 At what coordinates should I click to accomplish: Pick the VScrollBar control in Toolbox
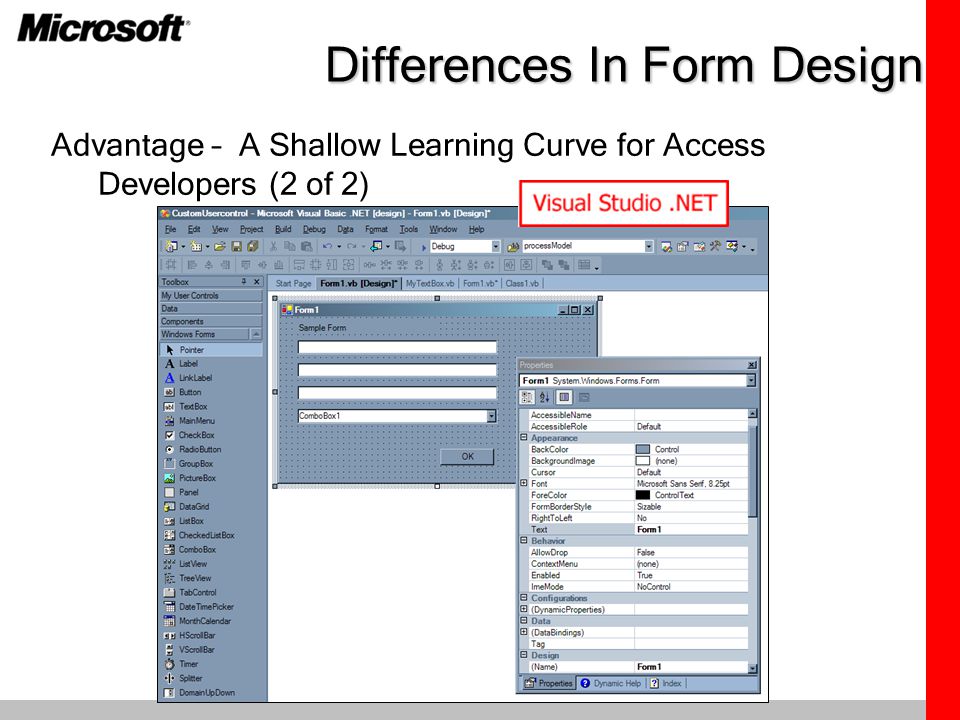189,650
